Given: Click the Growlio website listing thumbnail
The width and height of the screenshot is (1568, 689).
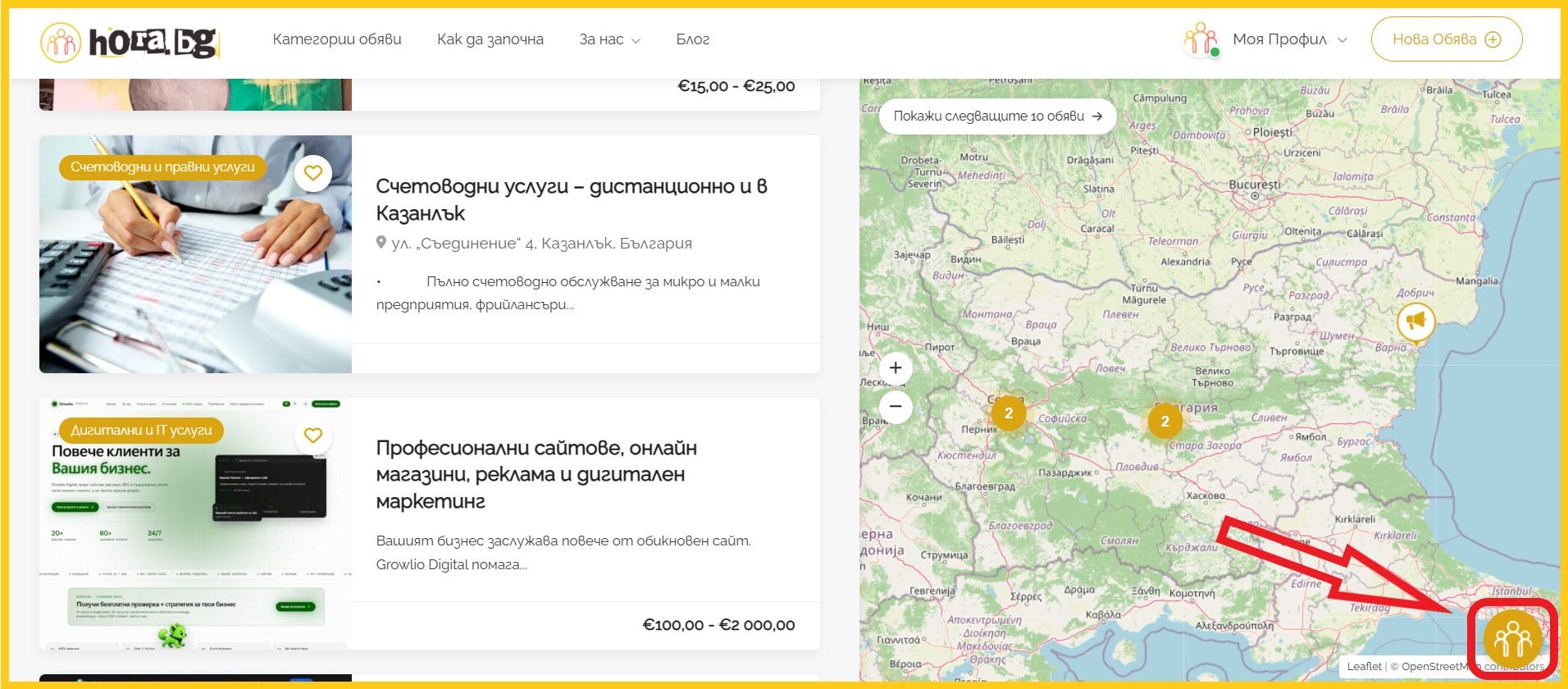Looking at the screenshot, I should [195, 523].
